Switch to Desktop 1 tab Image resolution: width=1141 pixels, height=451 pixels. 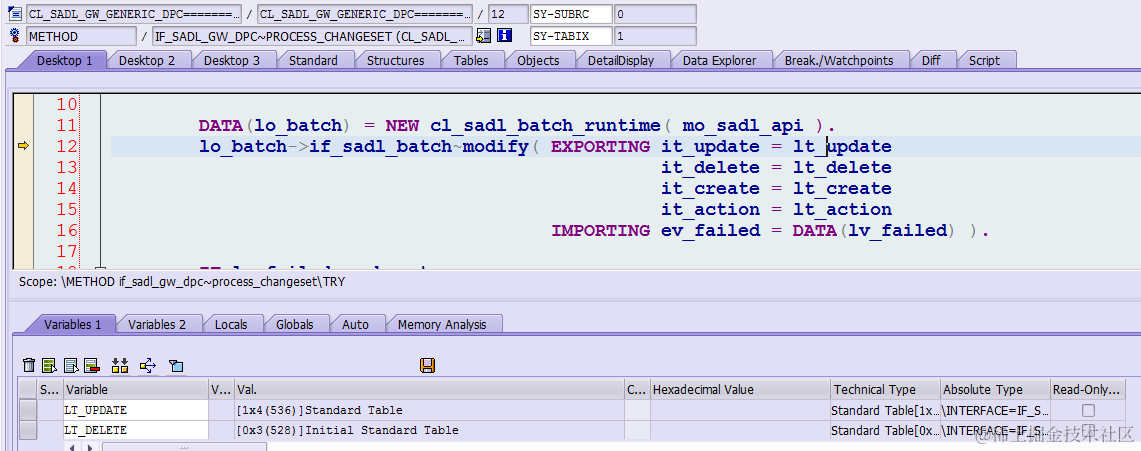[x=65, y=60]
